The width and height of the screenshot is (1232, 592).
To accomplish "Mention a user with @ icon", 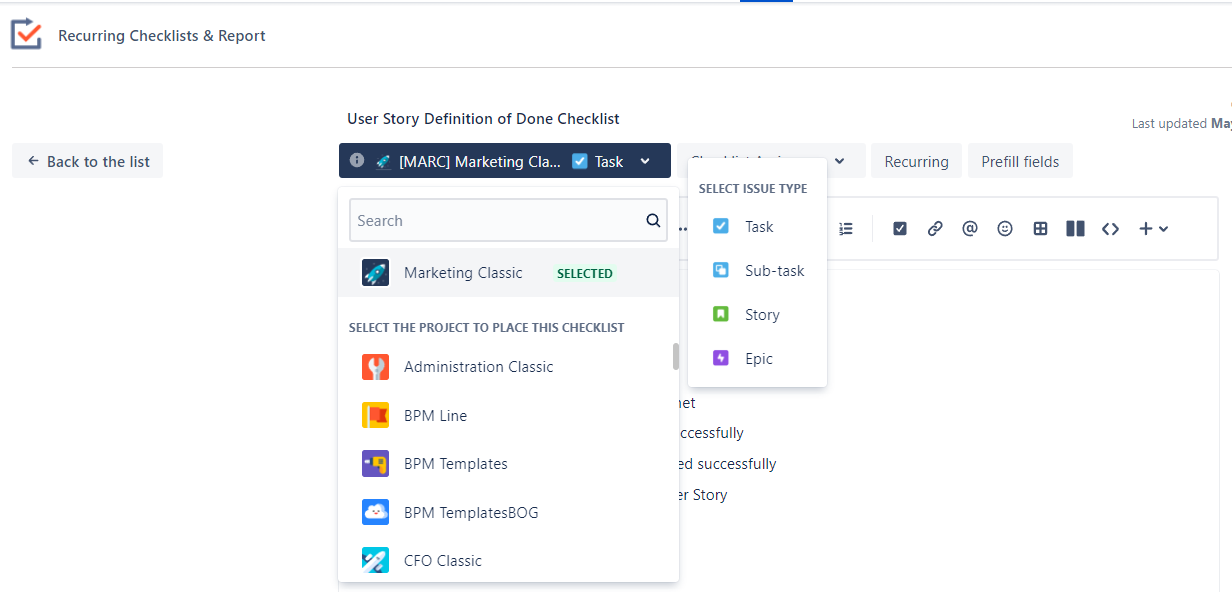I will (x=969, y=229).
